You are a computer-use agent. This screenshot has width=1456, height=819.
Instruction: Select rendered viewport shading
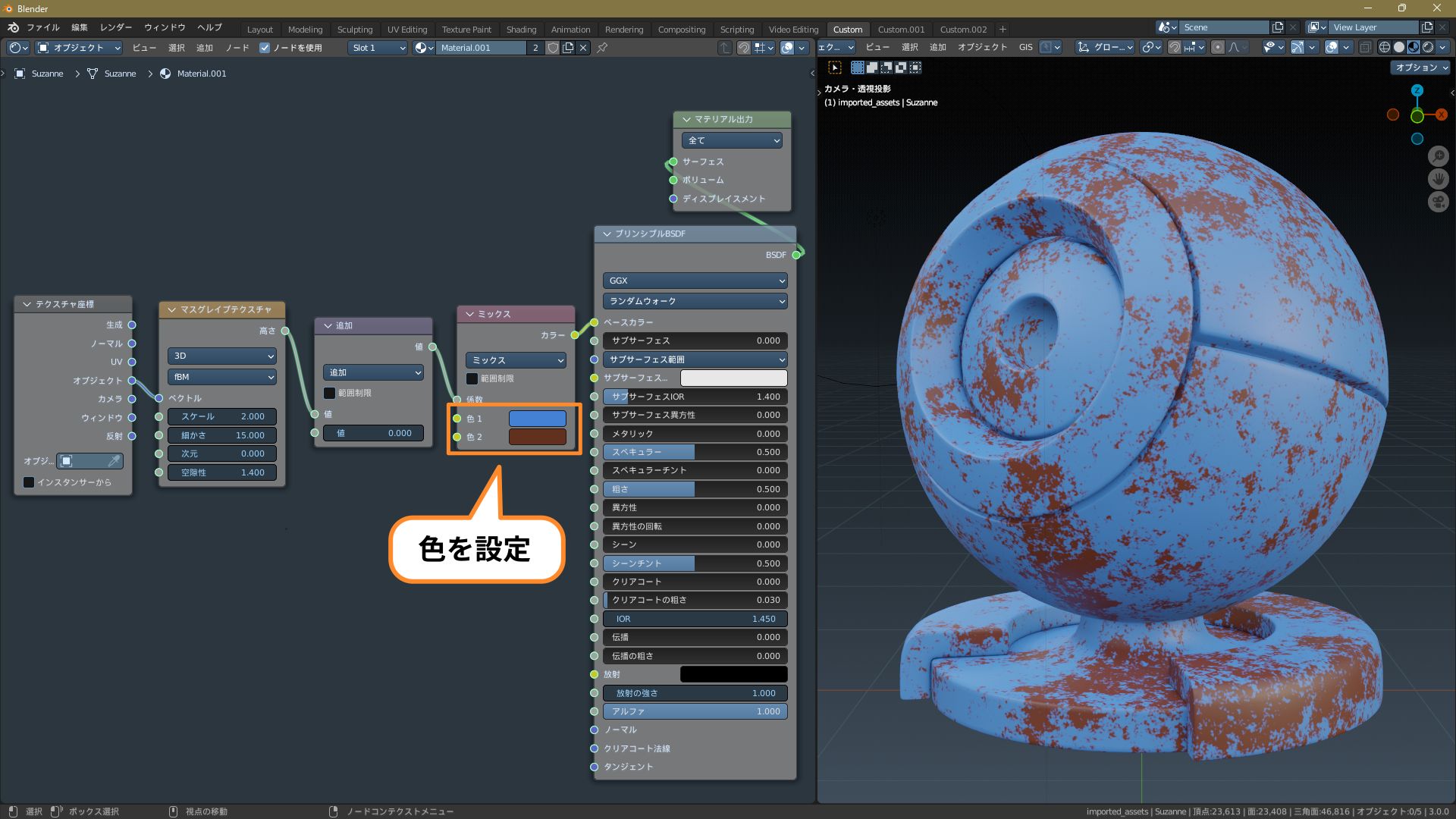[1428, 47]
